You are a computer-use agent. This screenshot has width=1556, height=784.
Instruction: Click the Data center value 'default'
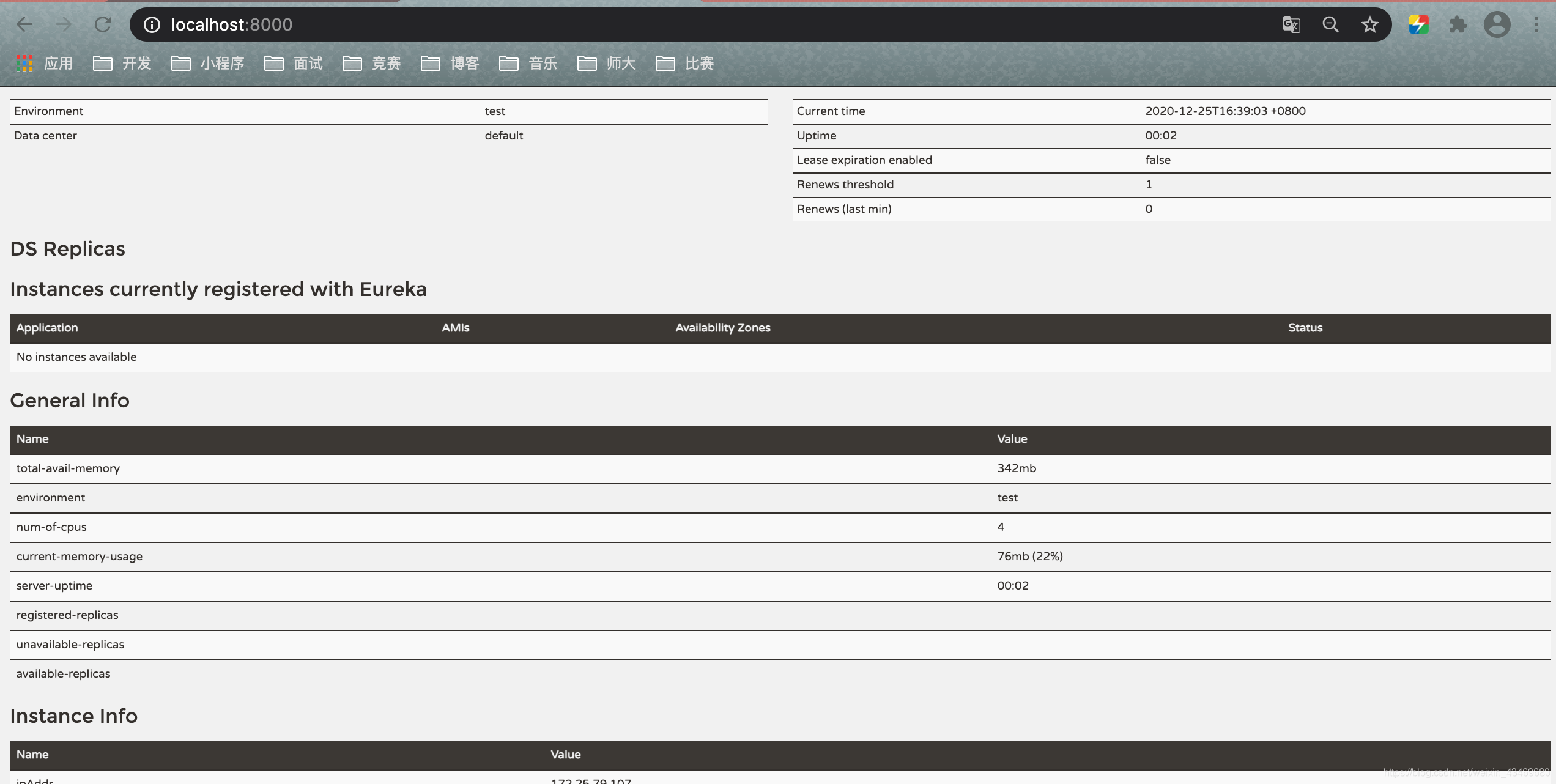coord(504,136)
